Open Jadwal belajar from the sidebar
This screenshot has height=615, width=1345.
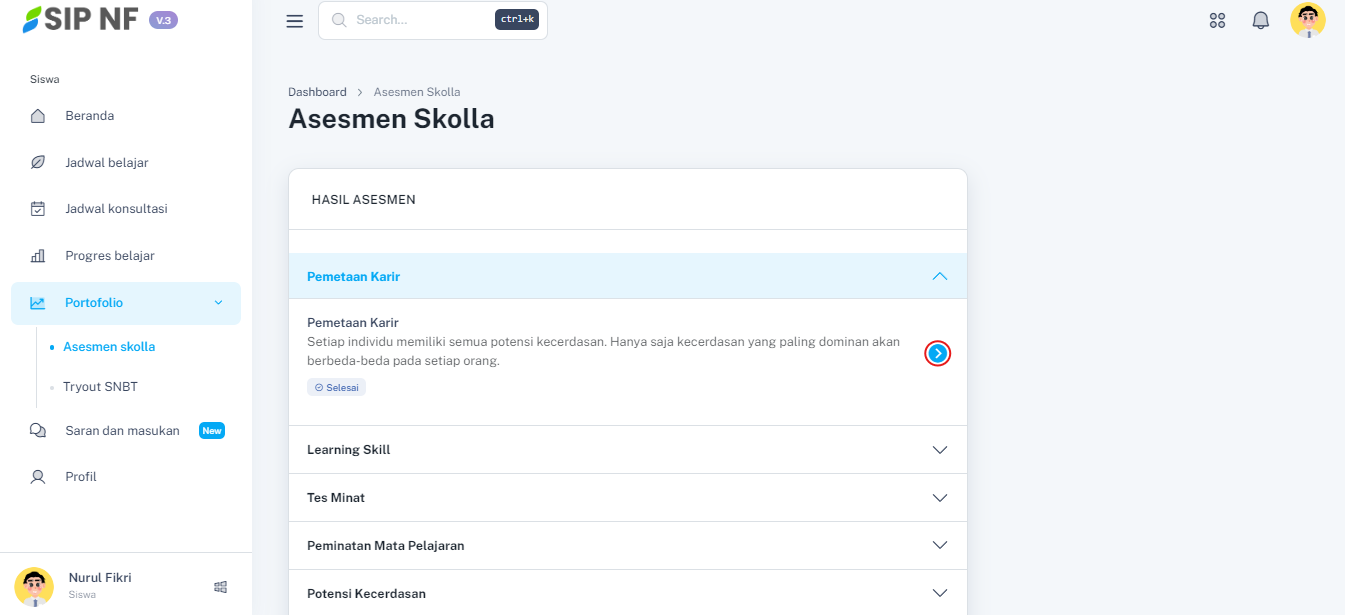[106, 162]
